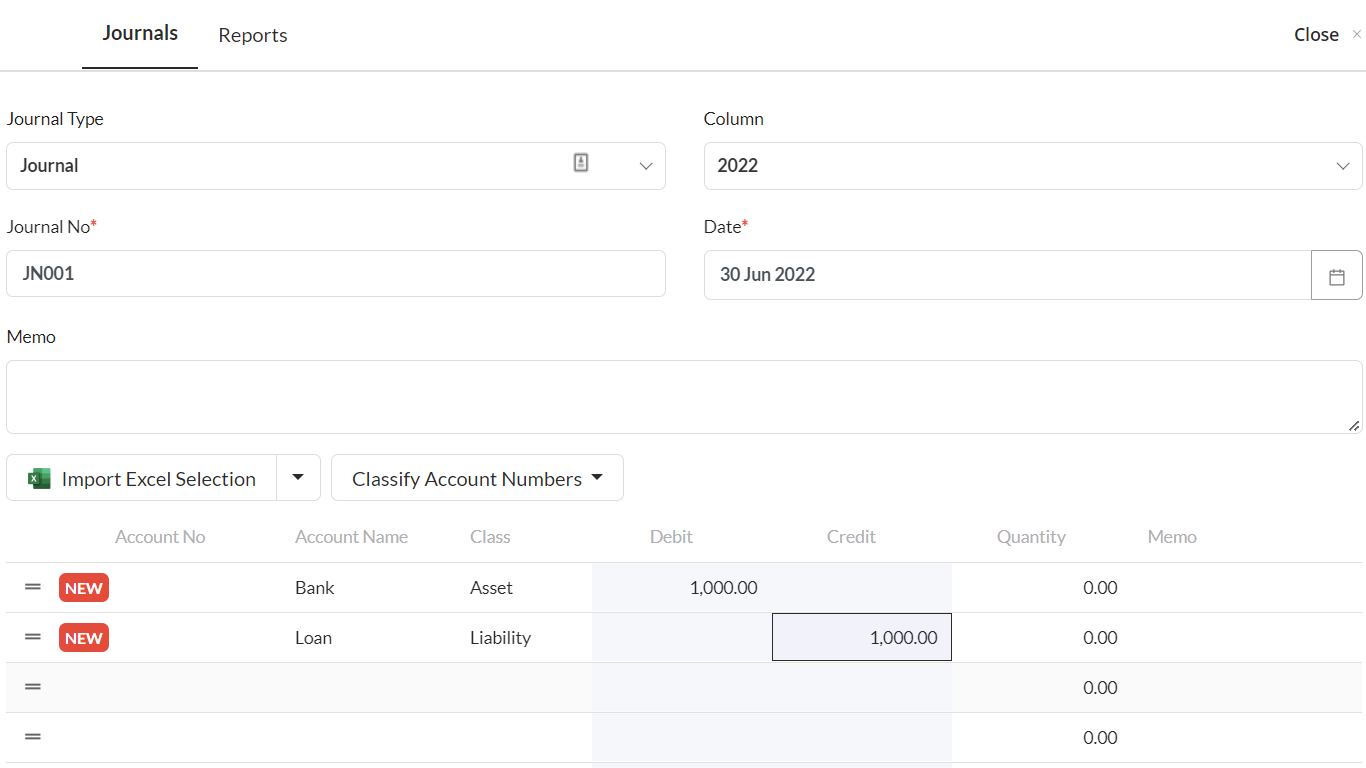Click the contact card icon in Journal Type
This screenshot has width=1366, height=768.
[581, 163]
